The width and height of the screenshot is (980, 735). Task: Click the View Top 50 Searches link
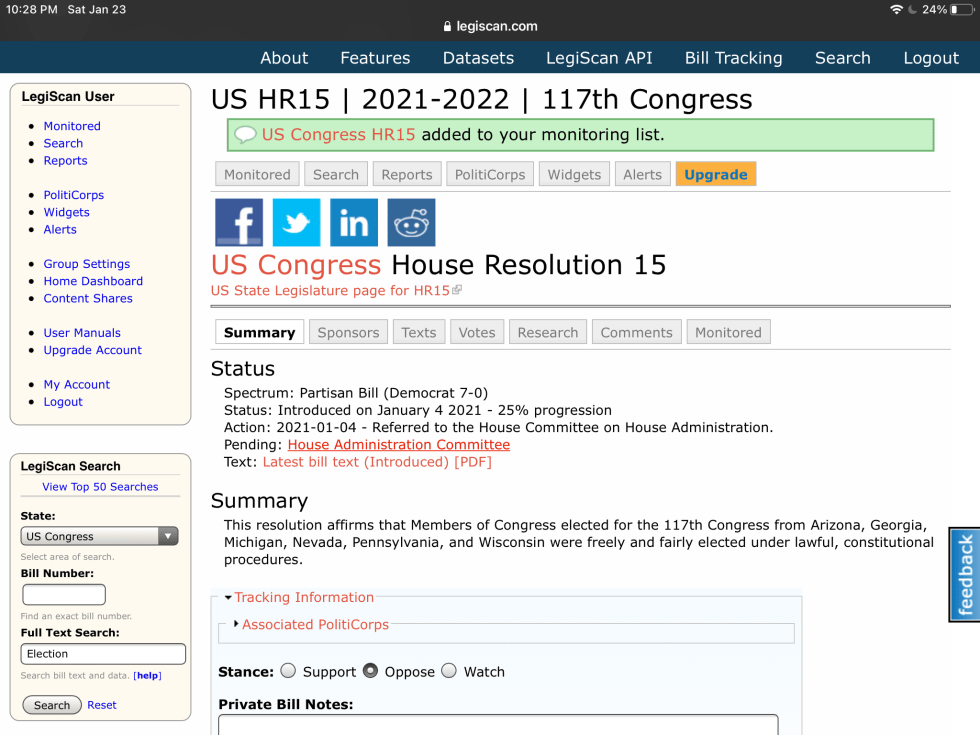click(x=100, y=486)
